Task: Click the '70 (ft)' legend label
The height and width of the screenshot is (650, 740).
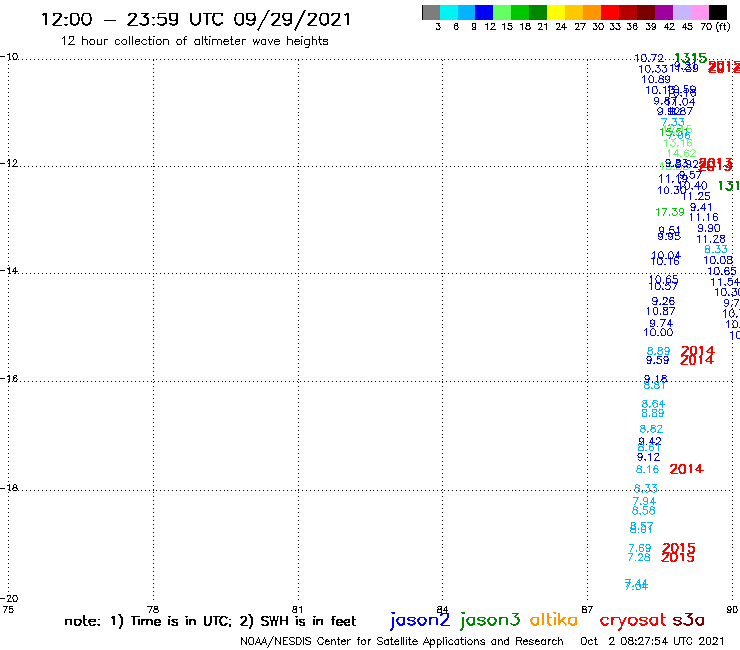Action: pyautogui.click(x=715, y=27)
